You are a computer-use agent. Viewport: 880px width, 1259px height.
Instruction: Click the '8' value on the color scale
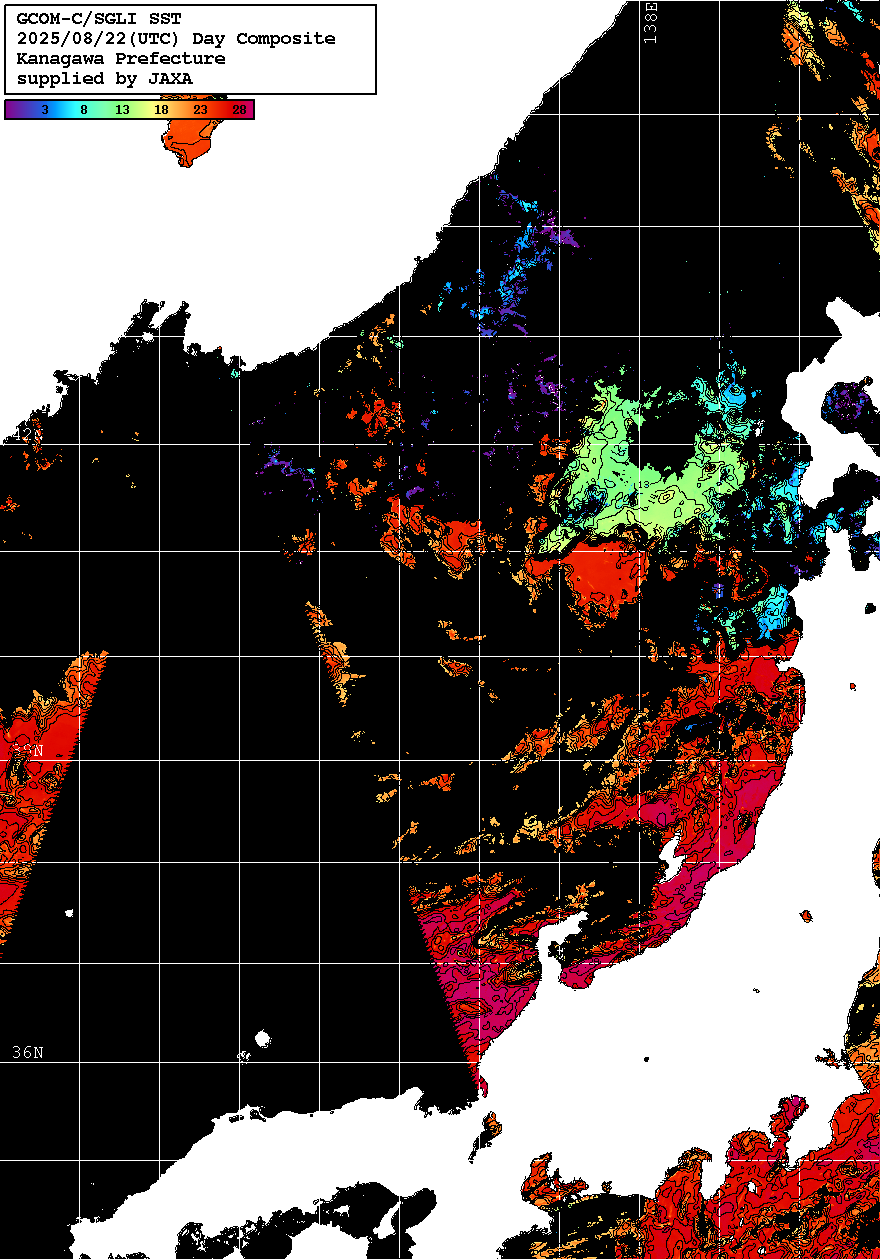pyautogui.click(x=83, y=110)
